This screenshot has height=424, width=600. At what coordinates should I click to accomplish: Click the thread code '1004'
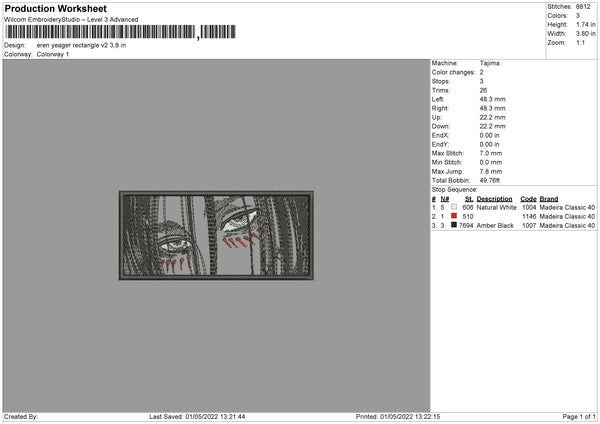[529, 207]
